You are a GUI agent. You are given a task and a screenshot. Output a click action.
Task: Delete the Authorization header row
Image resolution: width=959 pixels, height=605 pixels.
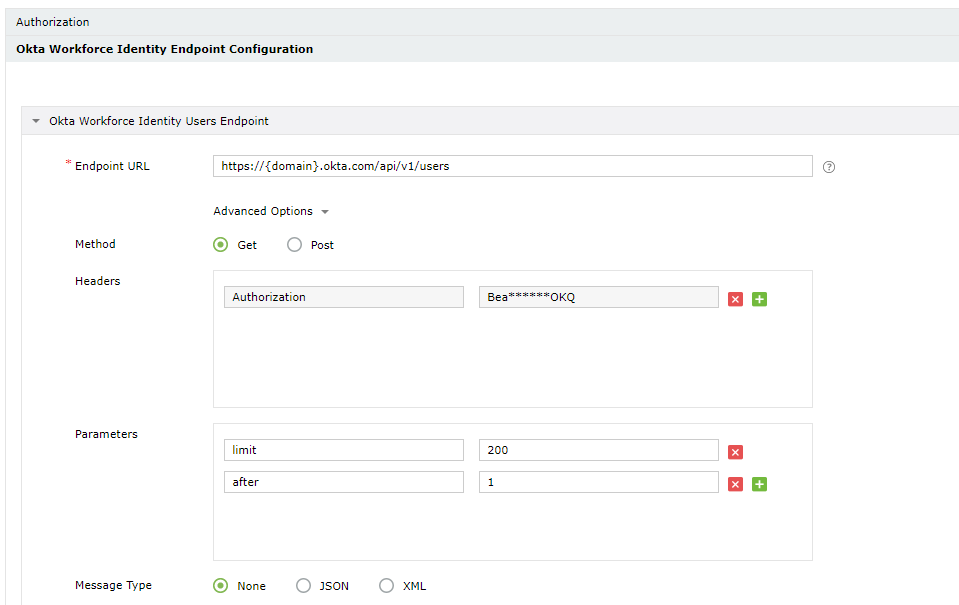(x=736, y=299)
